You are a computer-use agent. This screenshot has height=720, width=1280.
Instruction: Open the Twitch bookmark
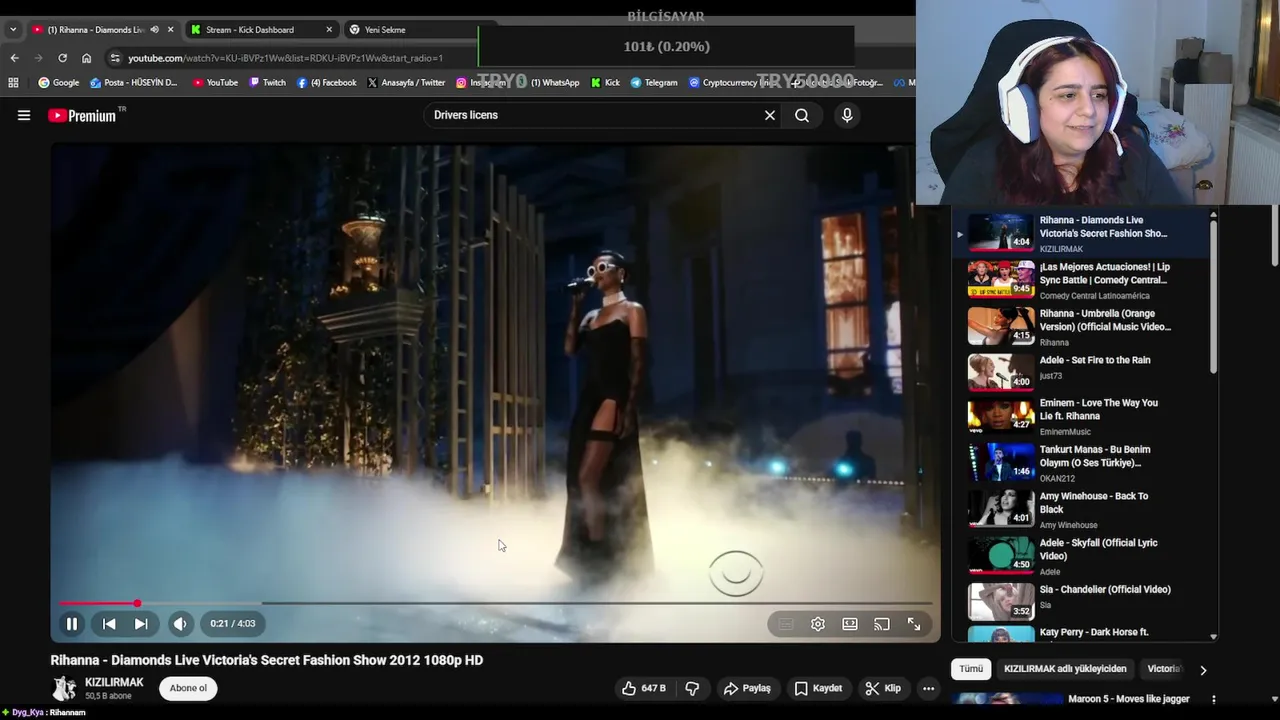[268, 83]
